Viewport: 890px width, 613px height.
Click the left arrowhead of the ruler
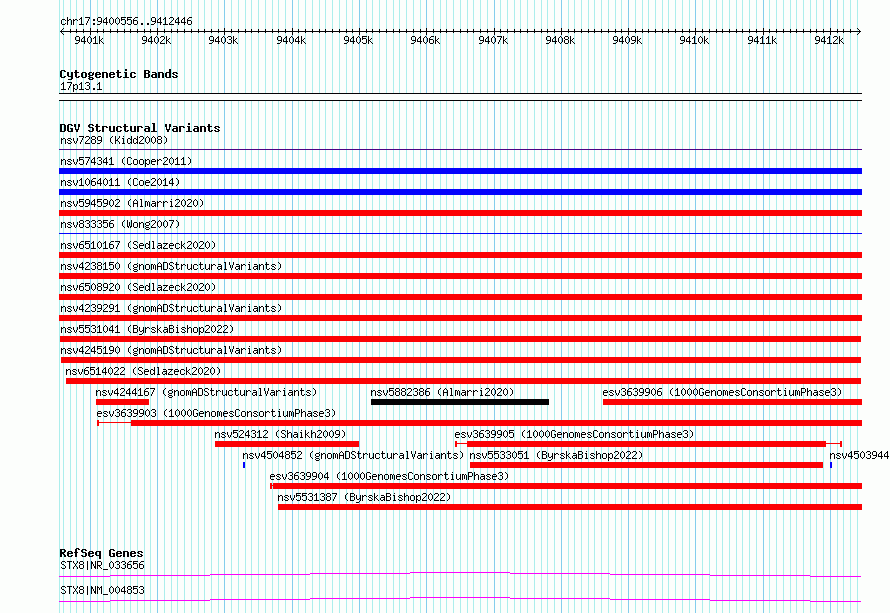click(62, 31)
